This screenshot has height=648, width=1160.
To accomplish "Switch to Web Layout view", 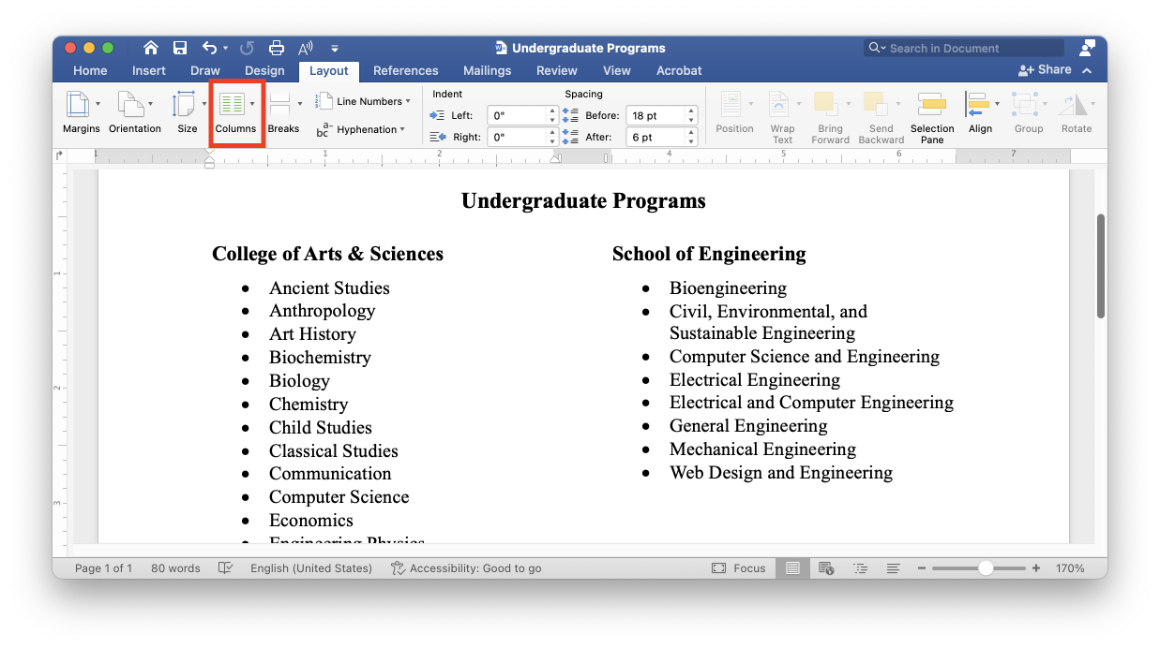I will [x=826, y=567].
